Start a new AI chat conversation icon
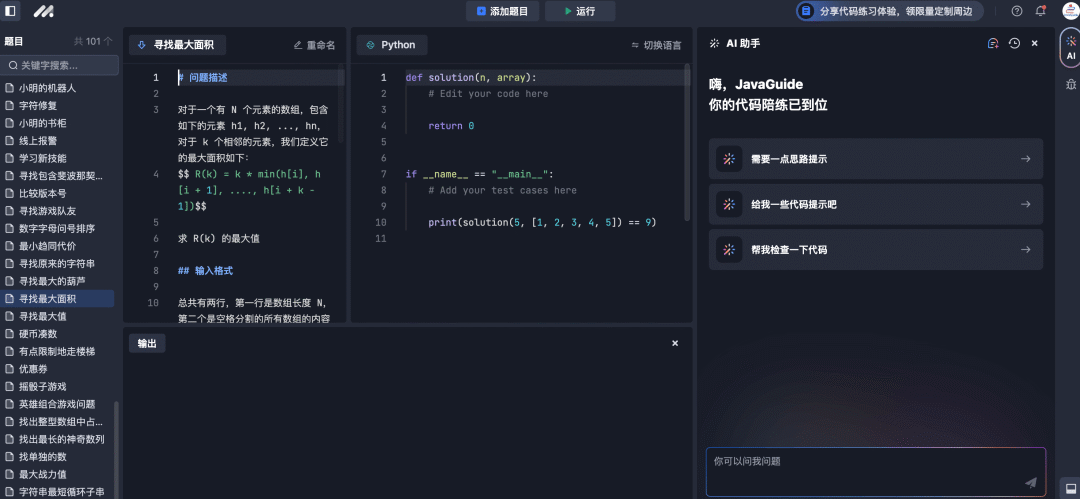Screen dimensions: 1080x499 [x=993, y=43]
